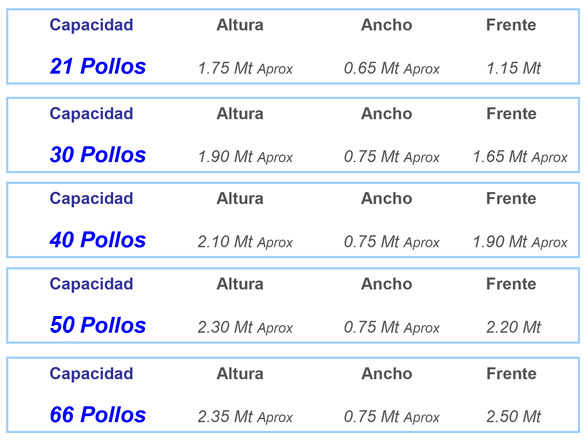Select the 2.10 Mt Aprox altura value
The image size is (588, 448).
245,242
